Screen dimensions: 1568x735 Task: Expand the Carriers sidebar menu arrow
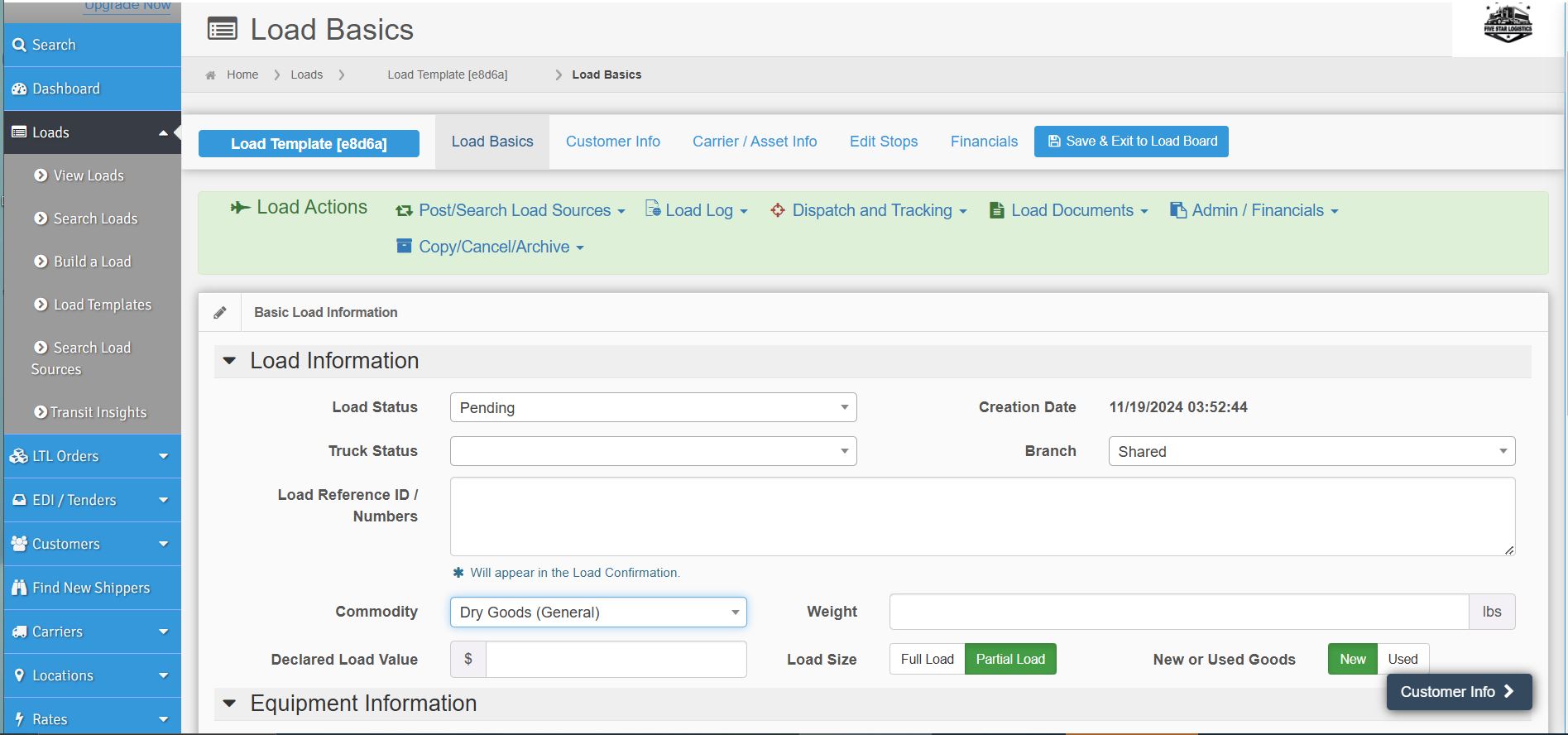click(163, 632)
